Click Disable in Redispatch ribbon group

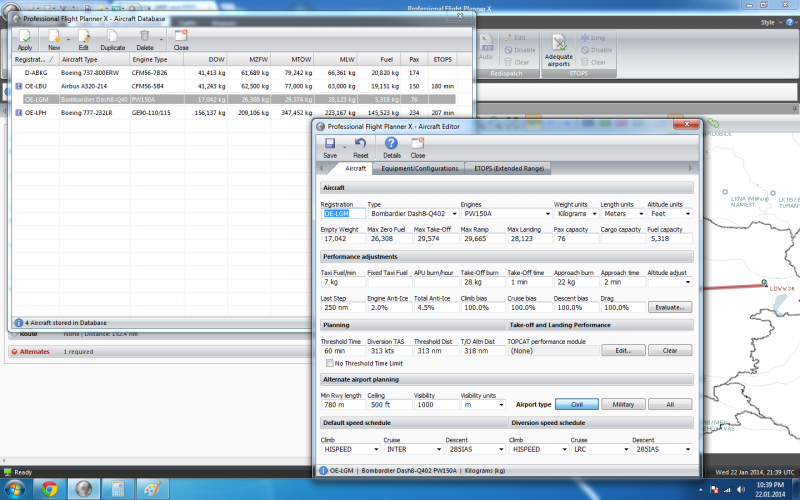[x=520, y=50]
